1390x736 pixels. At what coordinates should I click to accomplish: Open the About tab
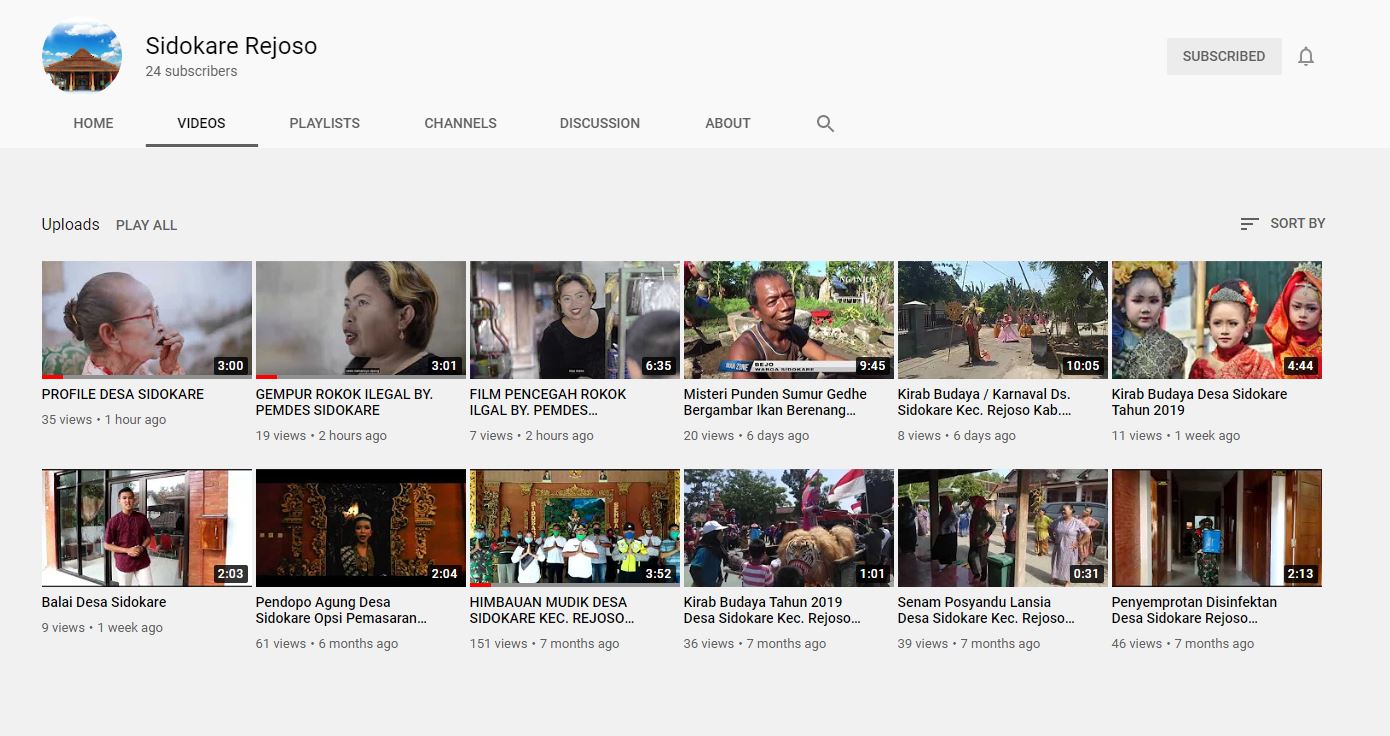point(727,124)
